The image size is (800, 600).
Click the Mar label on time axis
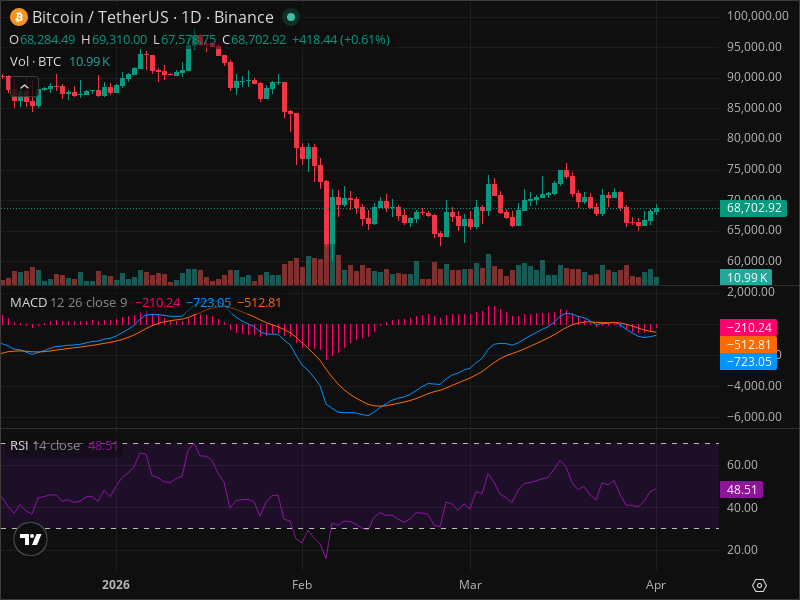[x=470, y=585]
